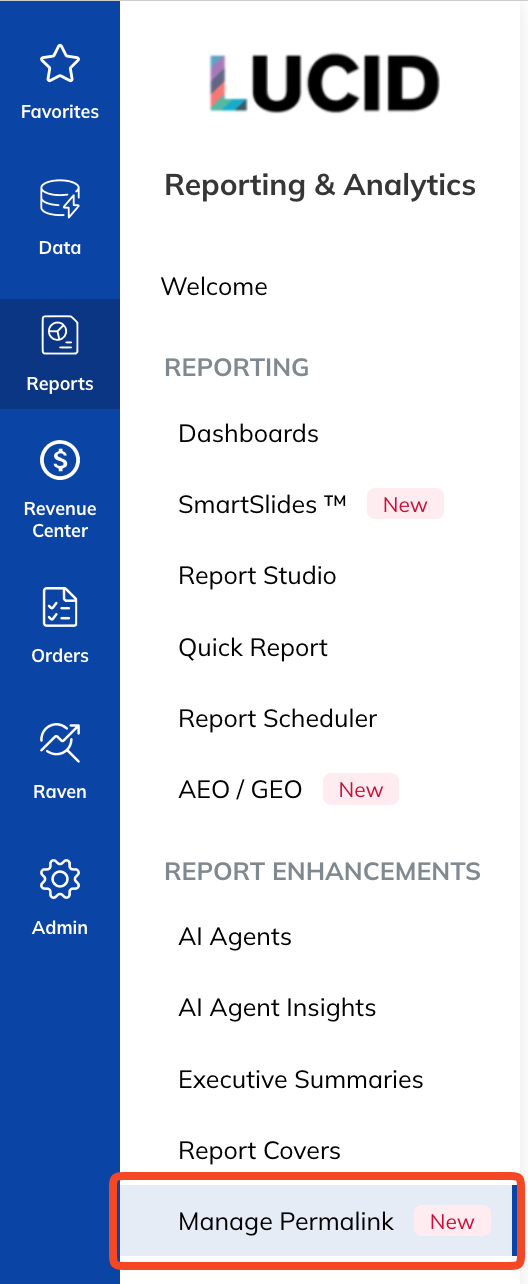Open Report Covers
This screenshot has height=1284, width=528.
point(259,1151)
